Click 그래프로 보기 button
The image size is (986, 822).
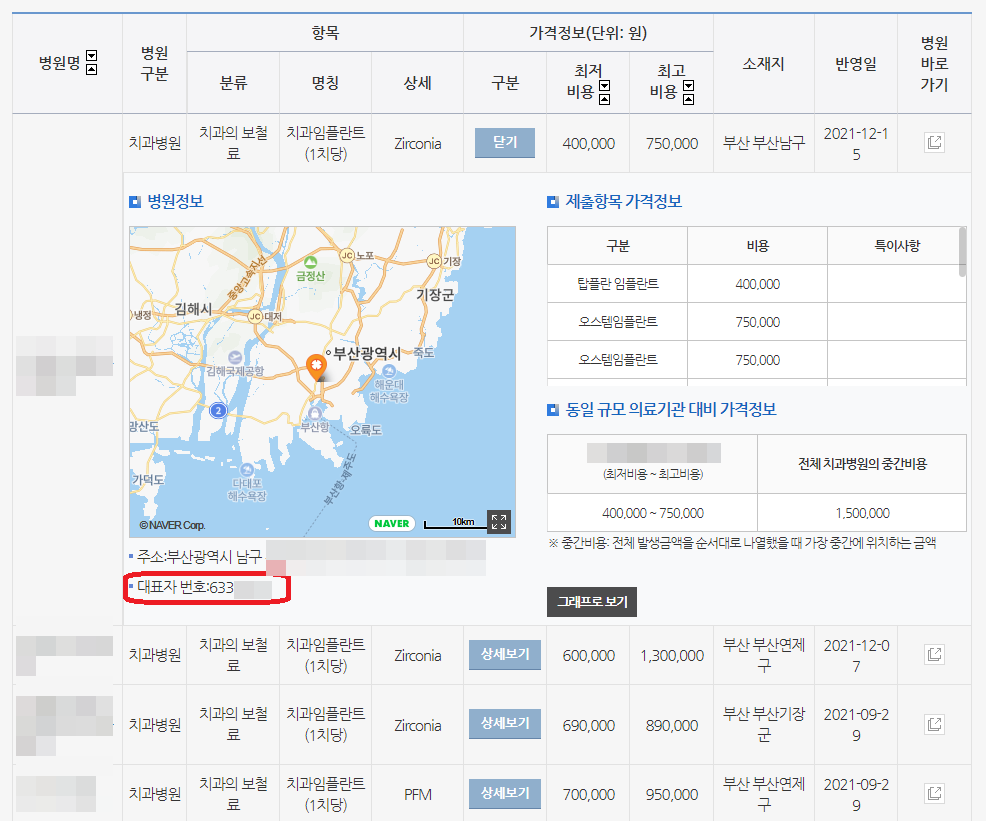592,602
